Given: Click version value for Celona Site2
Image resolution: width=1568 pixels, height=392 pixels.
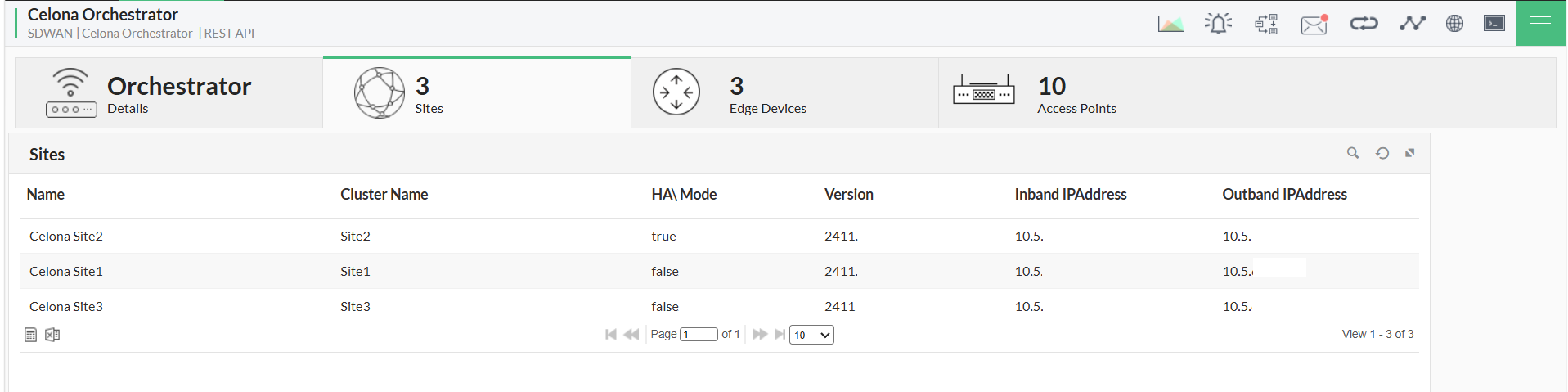Looking at the screenshot, I should [x=841, y=236].
